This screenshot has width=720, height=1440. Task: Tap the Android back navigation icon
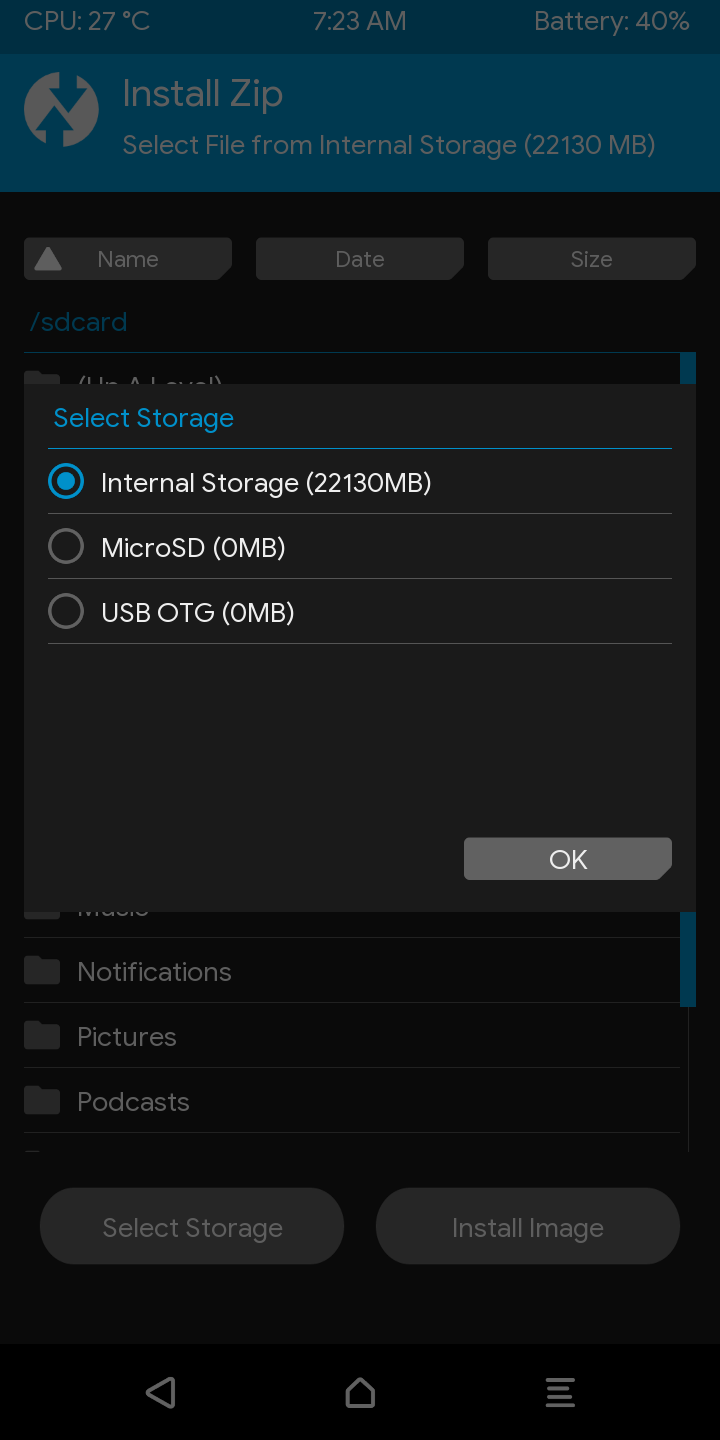click(160, 1392)
